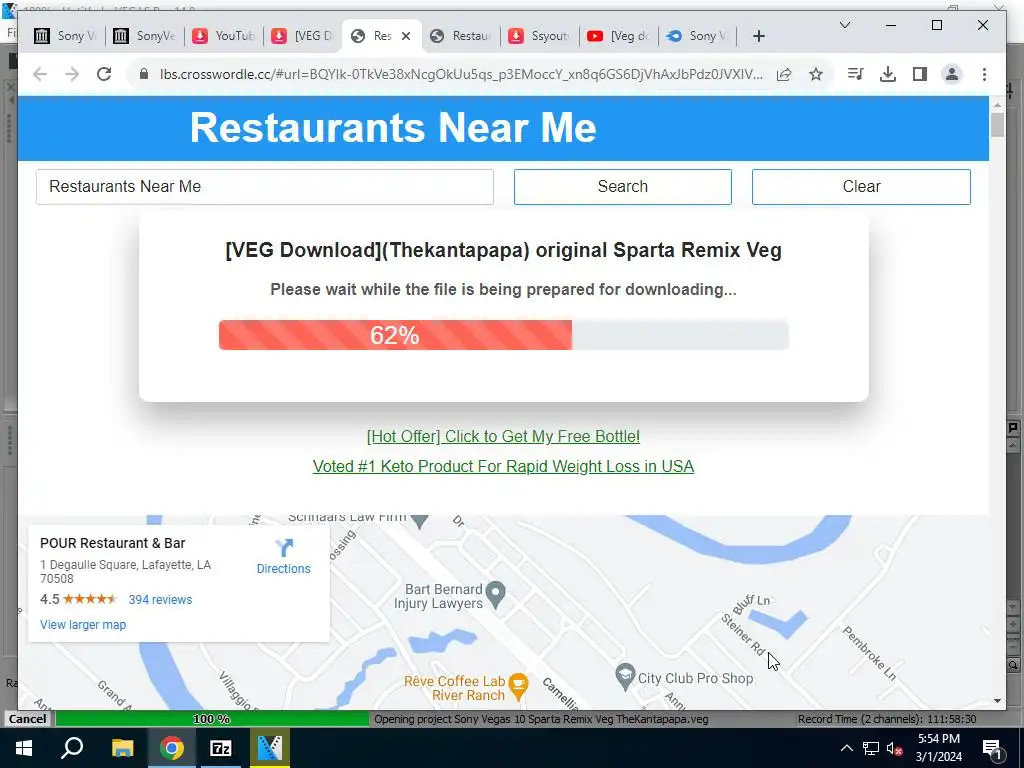
Task: Click Bart Bernard Injury Lawyers map pin
Action: pyautogui.click(x=496, y=594)
